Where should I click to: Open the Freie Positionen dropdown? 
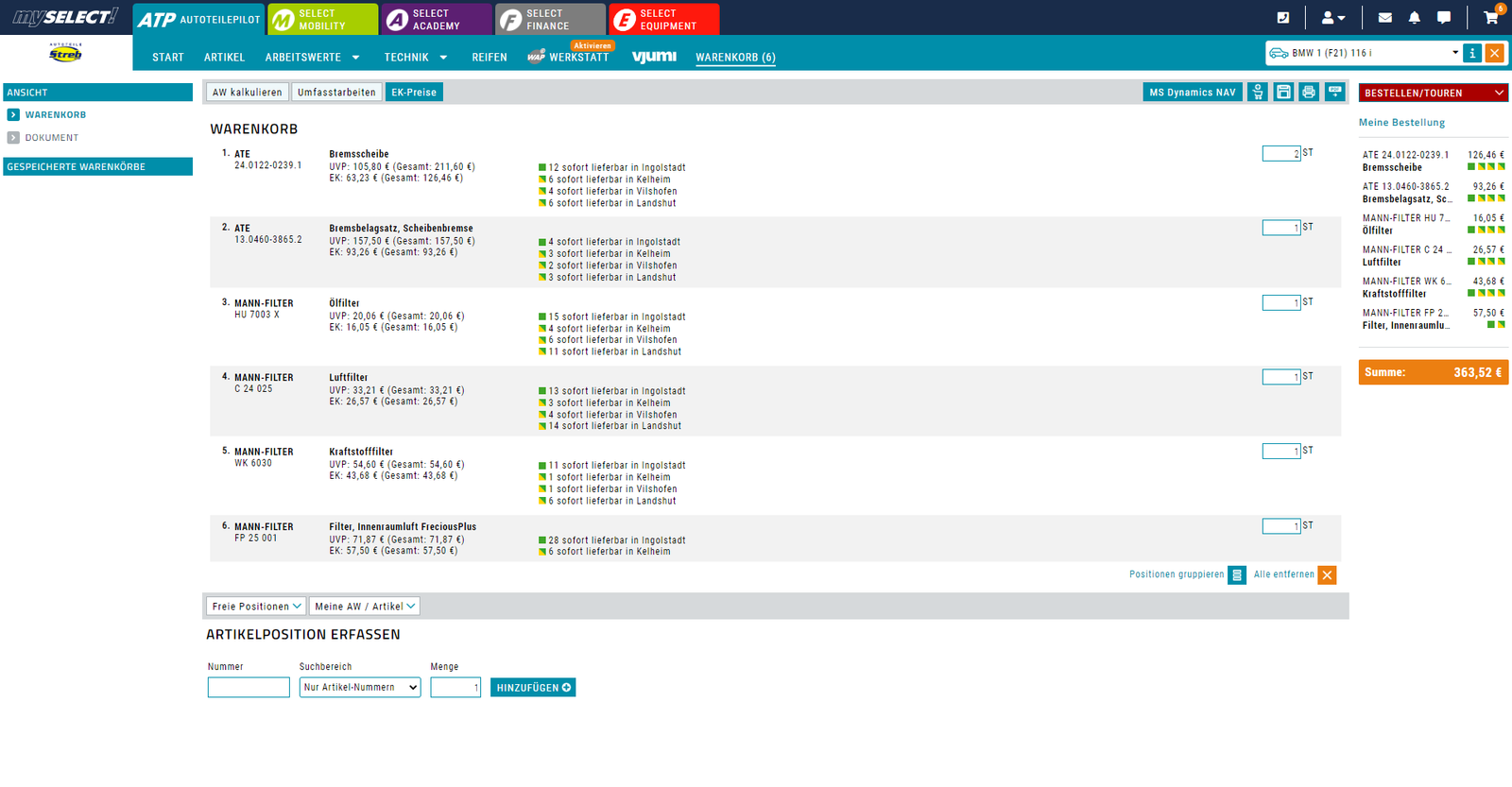(255, 607)
